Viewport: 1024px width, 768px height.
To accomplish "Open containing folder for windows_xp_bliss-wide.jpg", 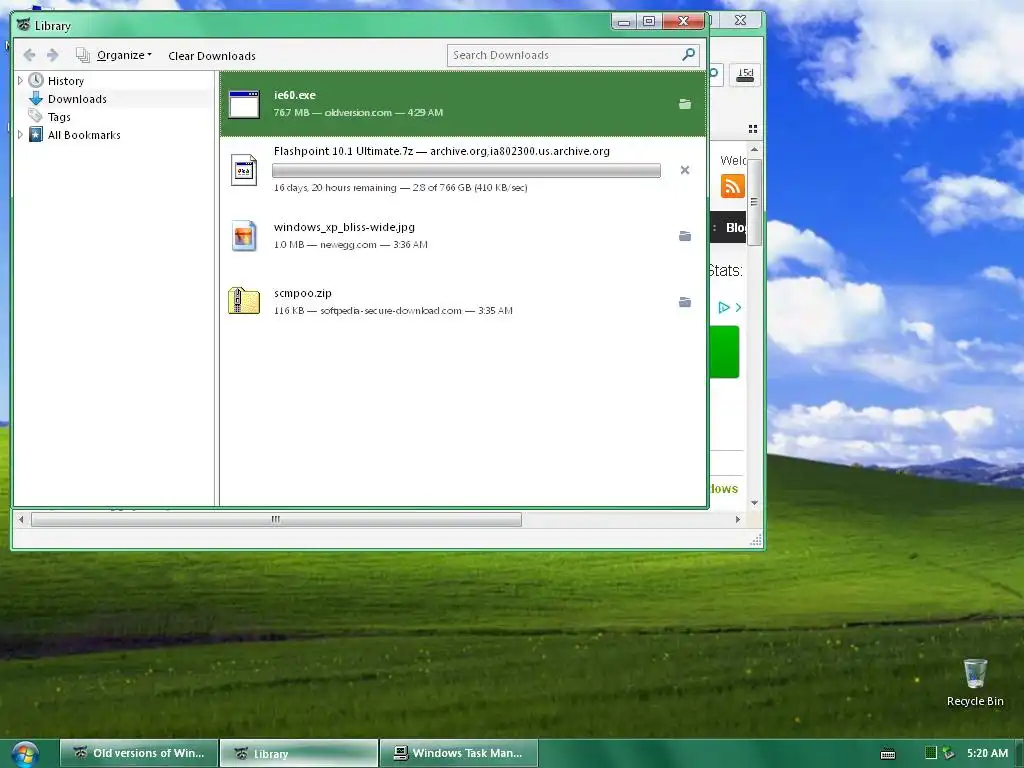I will click(684, 236).
